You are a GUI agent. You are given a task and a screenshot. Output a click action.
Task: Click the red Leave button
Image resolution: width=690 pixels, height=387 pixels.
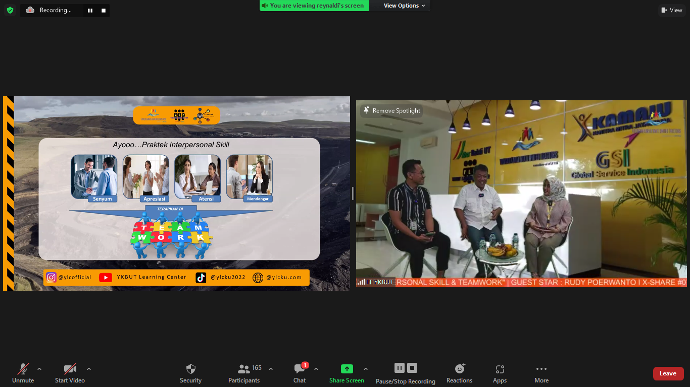pyautogui.click(x=668, y=373)
